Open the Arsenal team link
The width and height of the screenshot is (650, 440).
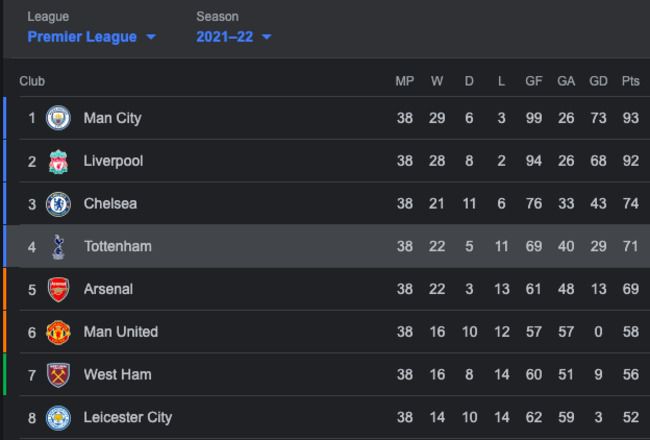(108, 289)
